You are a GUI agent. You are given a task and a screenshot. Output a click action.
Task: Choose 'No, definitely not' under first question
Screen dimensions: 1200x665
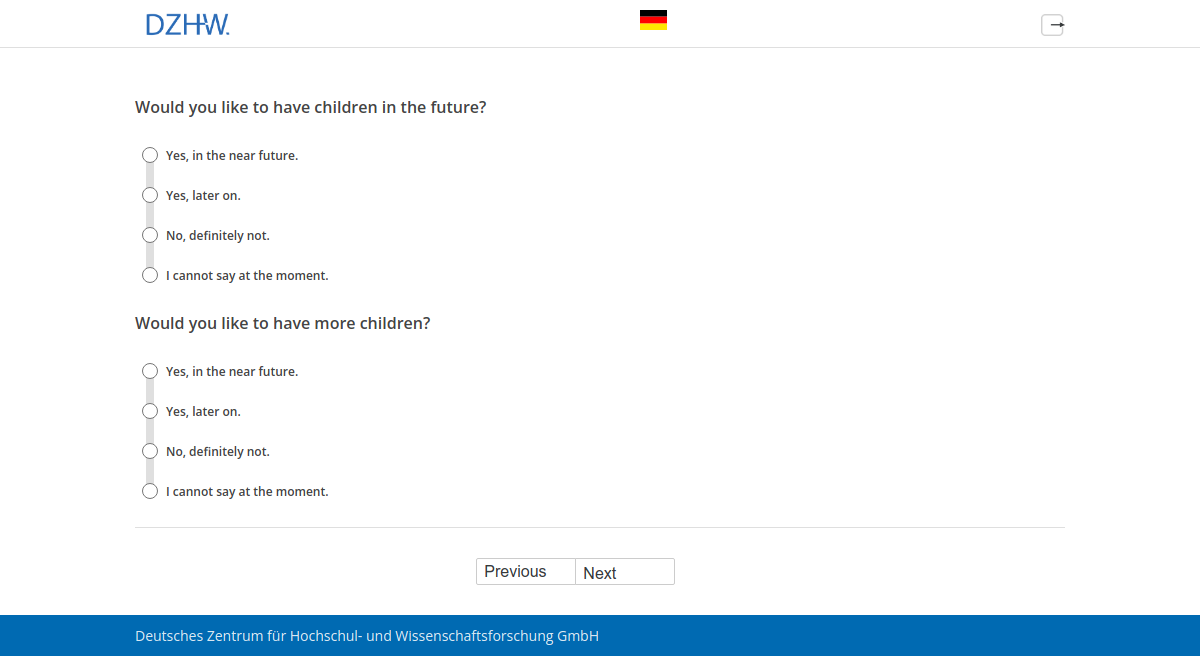(x=150, y=235)
